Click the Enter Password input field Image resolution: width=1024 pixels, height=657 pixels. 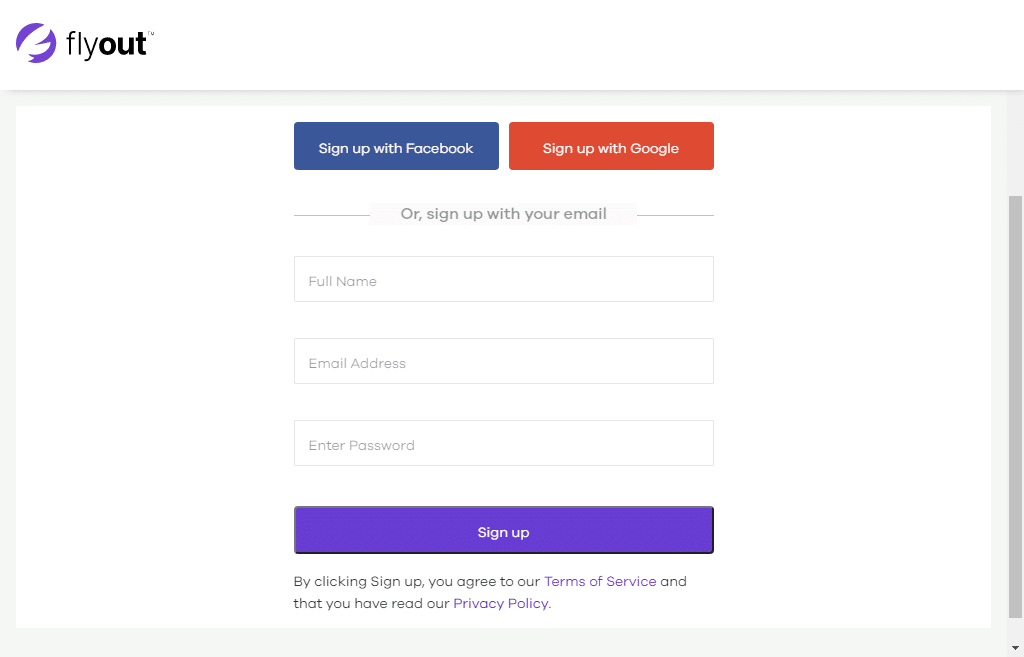point(503,443)
